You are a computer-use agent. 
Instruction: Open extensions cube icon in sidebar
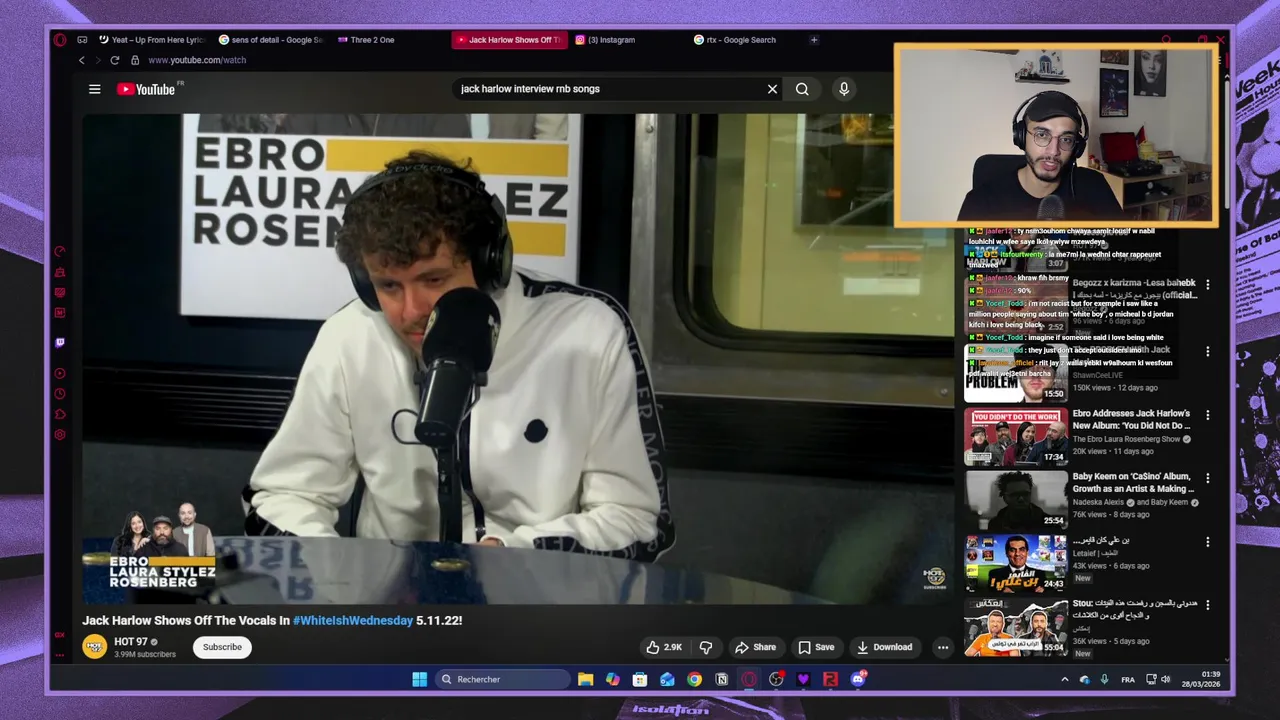point(60,414)
